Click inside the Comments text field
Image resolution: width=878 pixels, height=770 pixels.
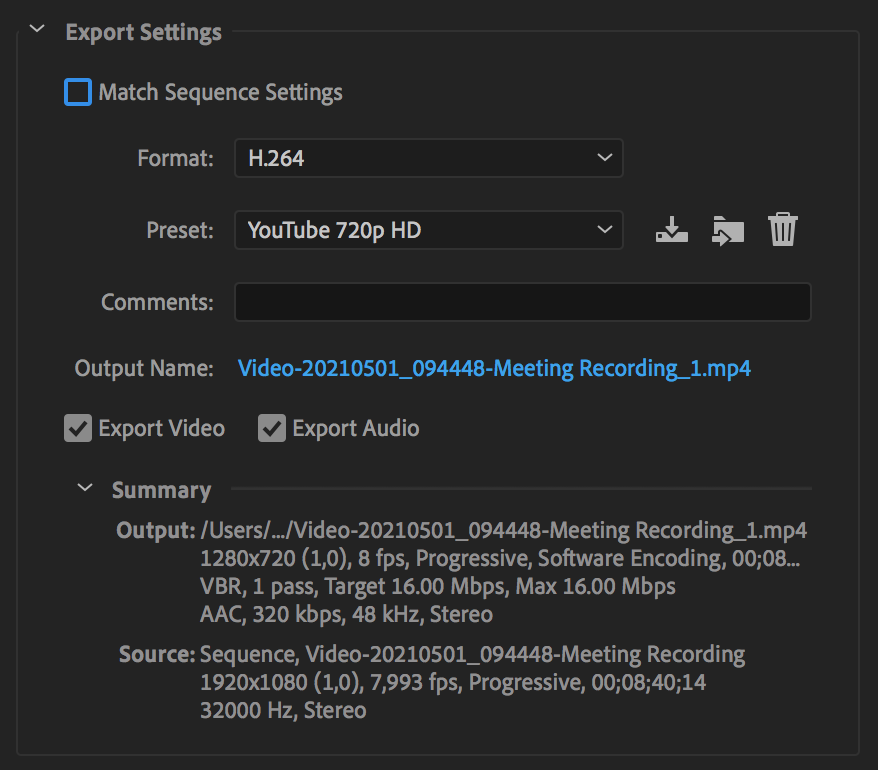pos(522,302)
